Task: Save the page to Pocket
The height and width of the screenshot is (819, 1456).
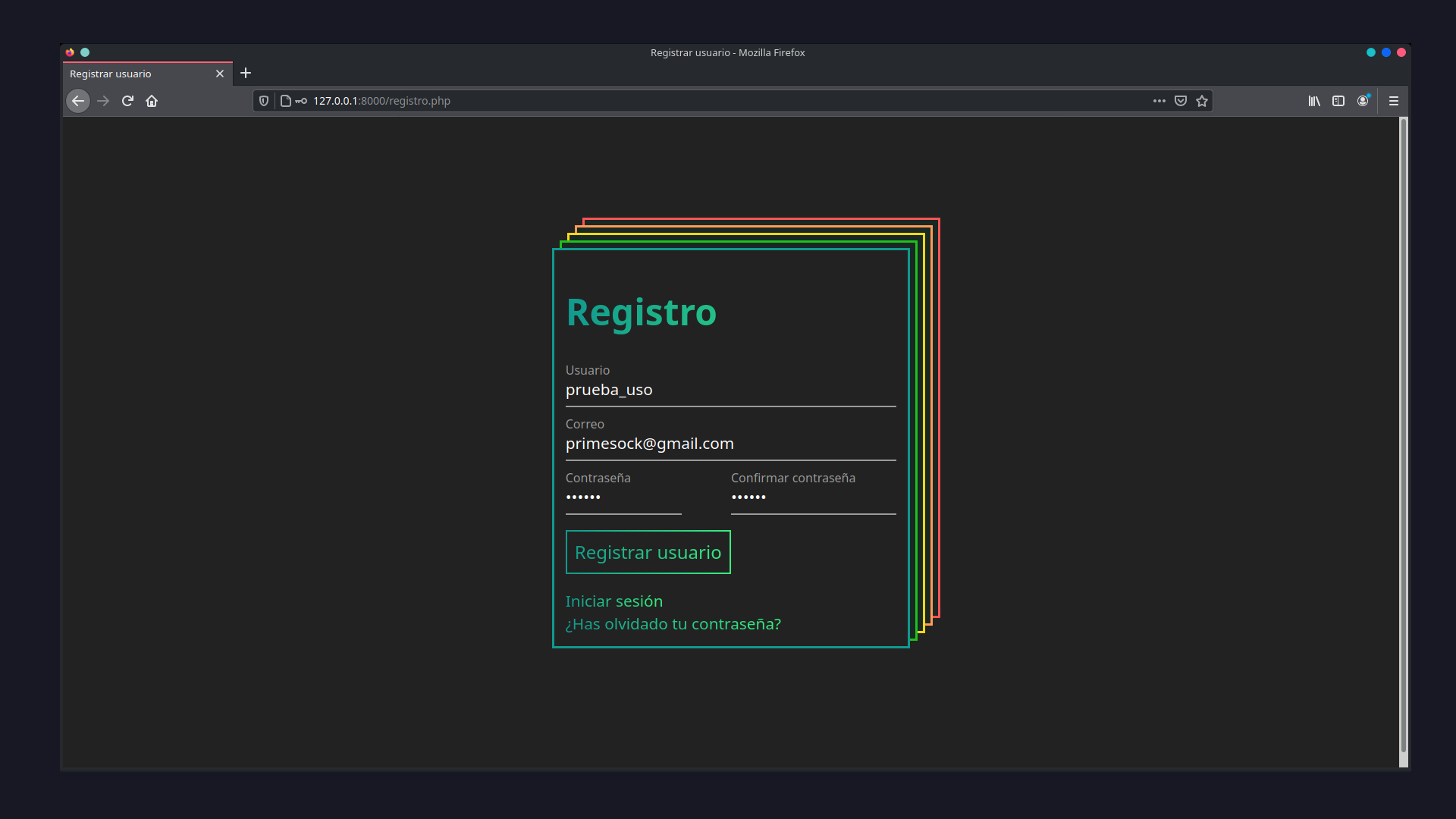Action: (1180, 100)
